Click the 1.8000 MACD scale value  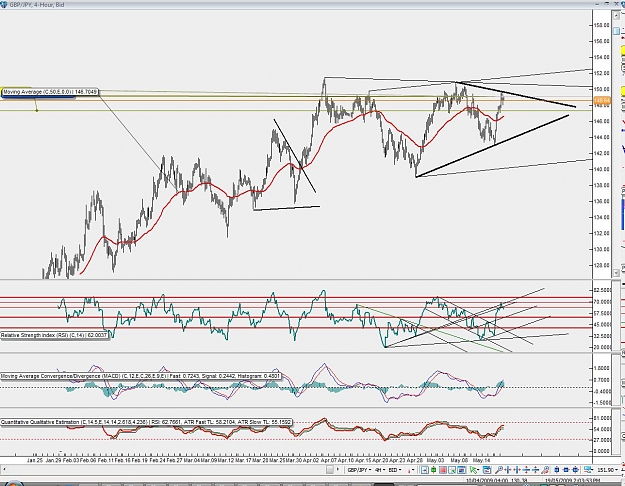[x=602, y=368]
